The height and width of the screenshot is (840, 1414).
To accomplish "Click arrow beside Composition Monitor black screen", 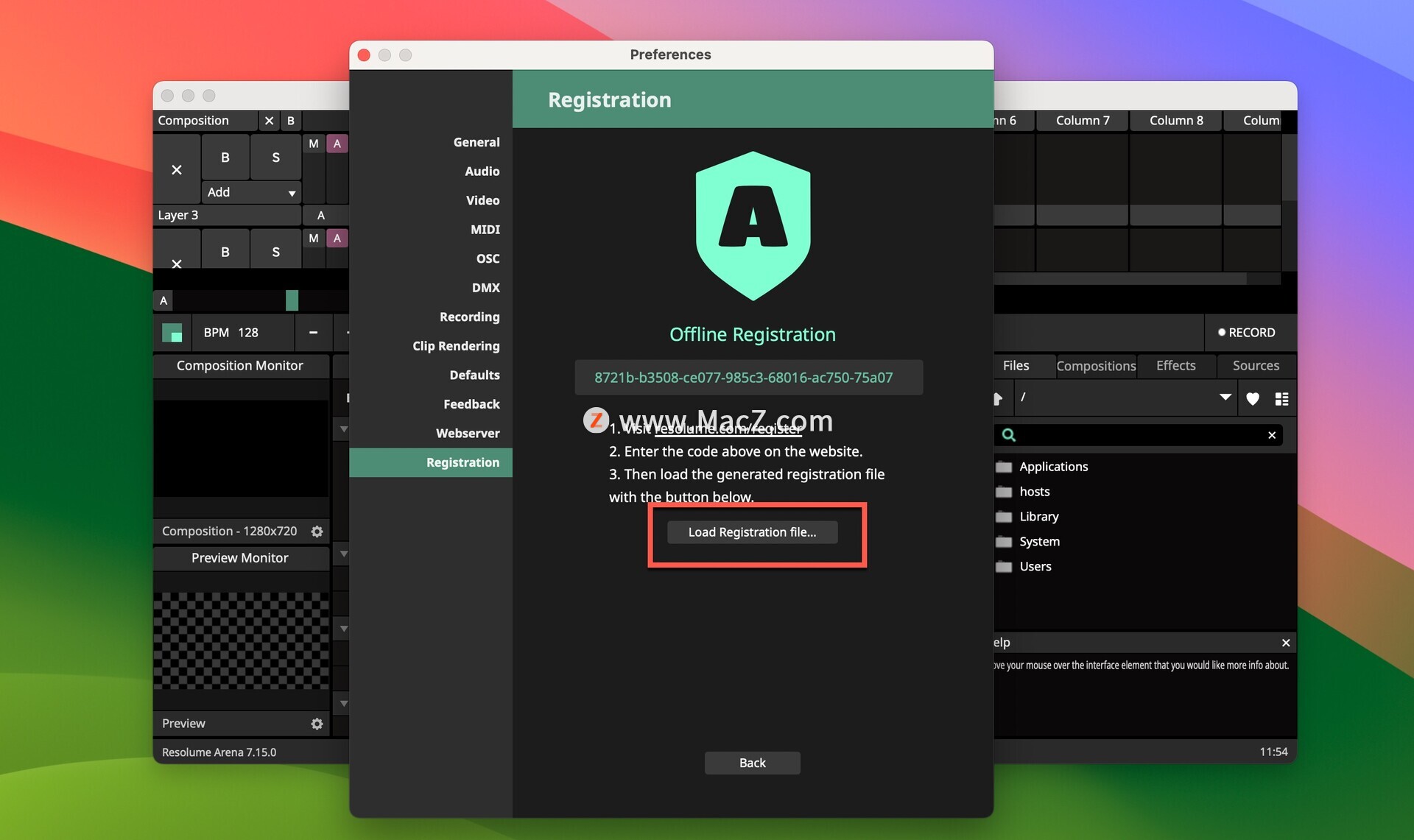I will point(343,428).
